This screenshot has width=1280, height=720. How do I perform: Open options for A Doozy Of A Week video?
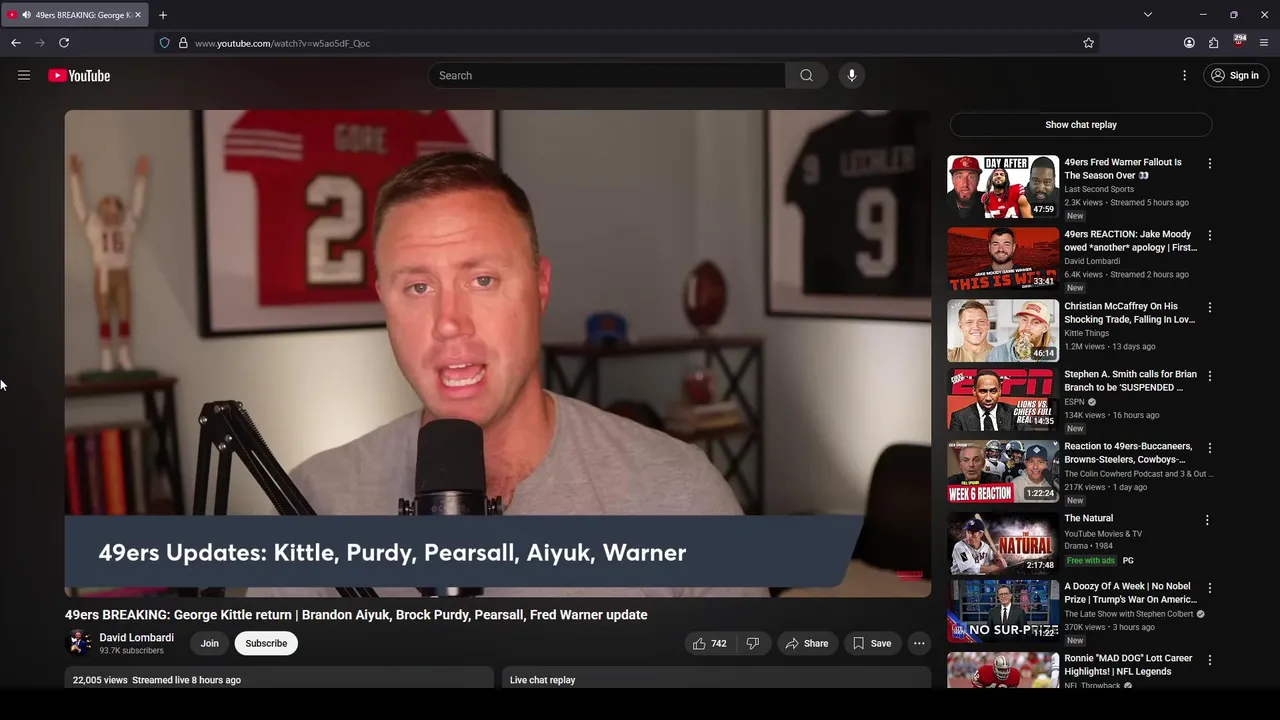1209,588
